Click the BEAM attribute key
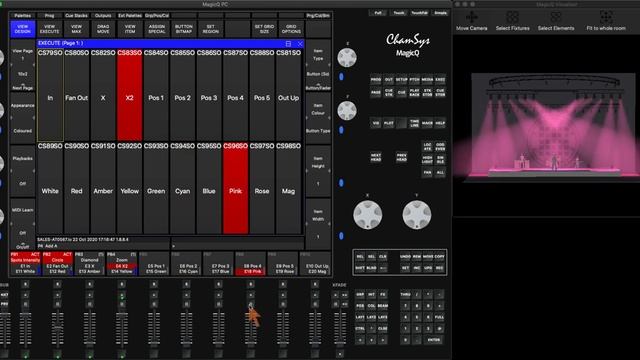The height and width of the screenshot is (360, 640). coord(383,306)
